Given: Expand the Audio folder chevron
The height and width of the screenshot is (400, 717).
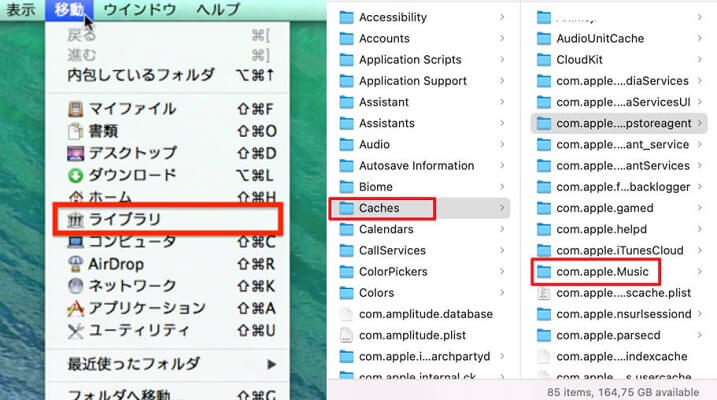Looking at the screenshot, I should [502, 144].
